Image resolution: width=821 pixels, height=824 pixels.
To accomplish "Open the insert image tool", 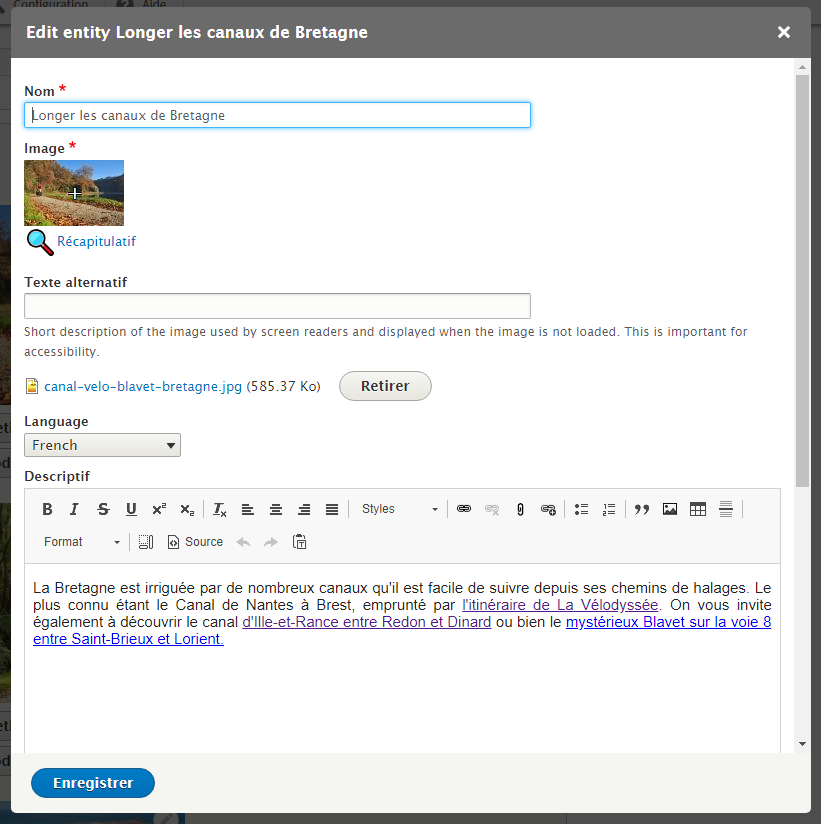I will (670, 509).
